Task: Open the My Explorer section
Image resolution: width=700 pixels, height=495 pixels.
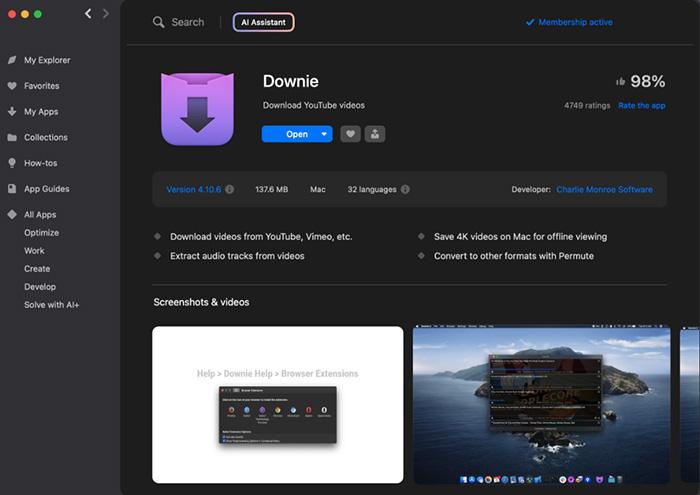Action: (x=47, y=60)
